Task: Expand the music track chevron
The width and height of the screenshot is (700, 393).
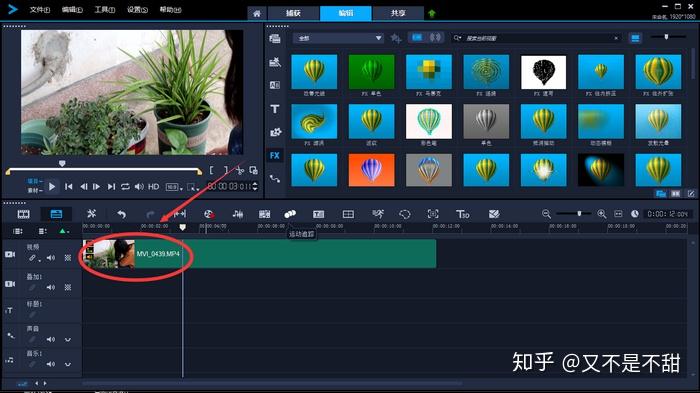Action: tap(68, 364)
